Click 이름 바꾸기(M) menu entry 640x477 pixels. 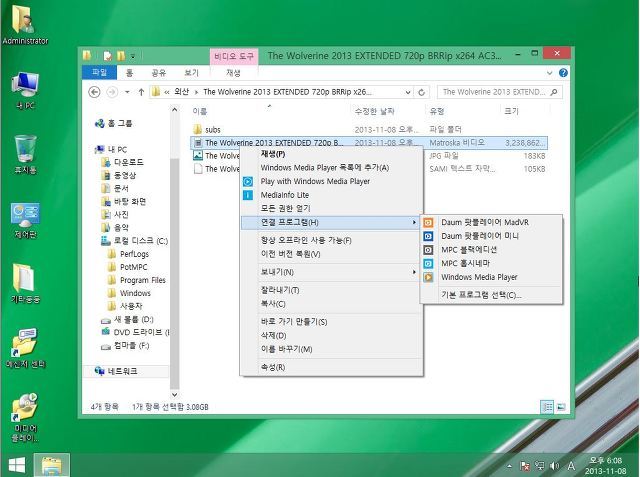[x=331, y=349]
